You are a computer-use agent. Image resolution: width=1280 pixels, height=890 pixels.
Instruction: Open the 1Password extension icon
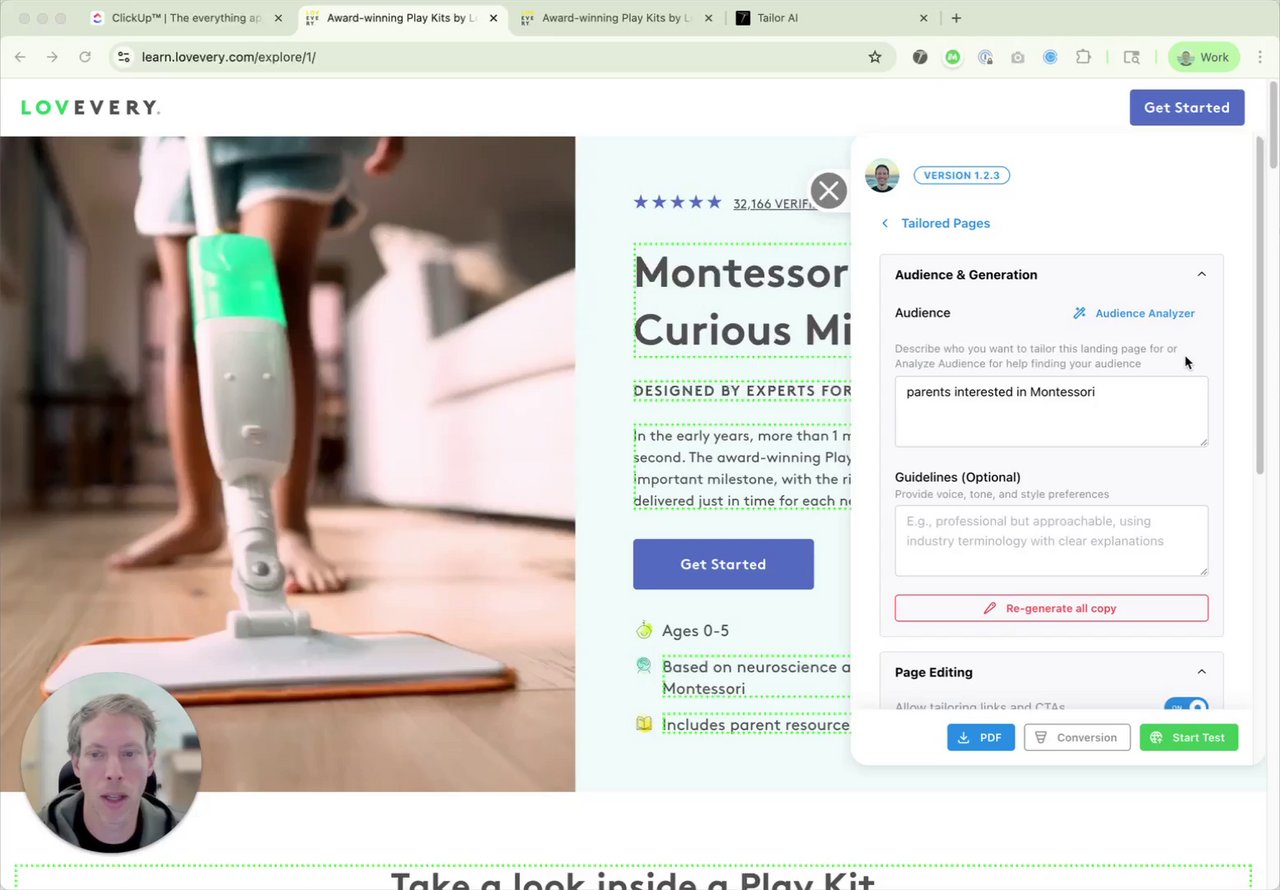pyautogui.click(x=985, y=57)
